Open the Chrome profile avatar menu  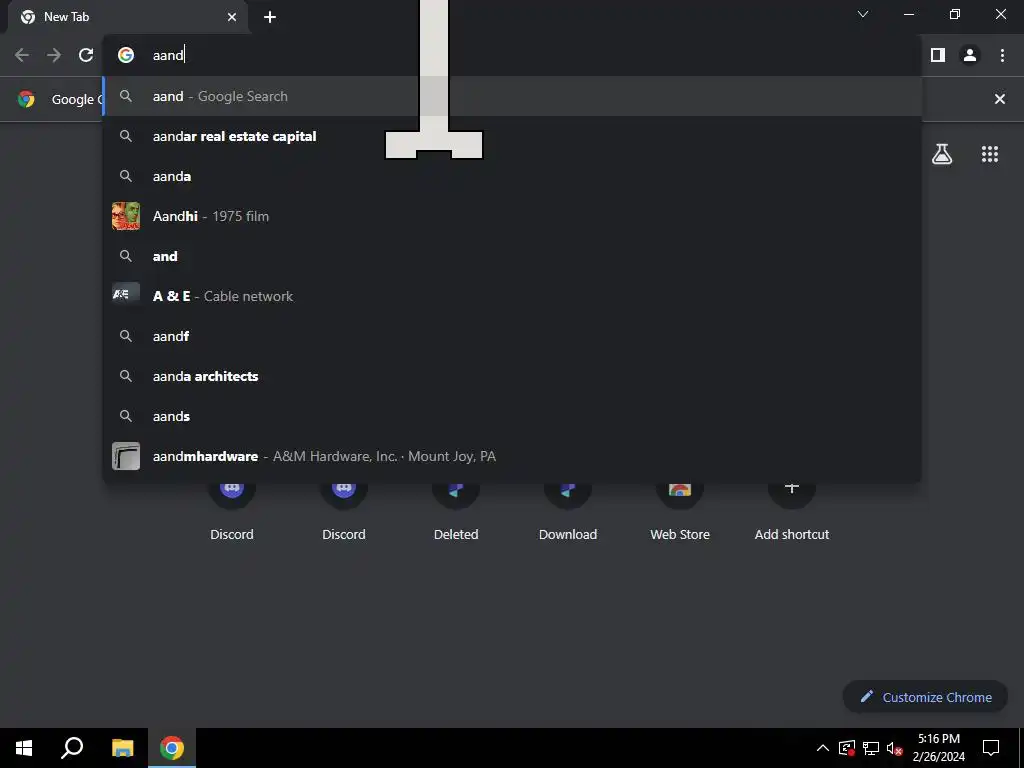[x=970, y=55]
